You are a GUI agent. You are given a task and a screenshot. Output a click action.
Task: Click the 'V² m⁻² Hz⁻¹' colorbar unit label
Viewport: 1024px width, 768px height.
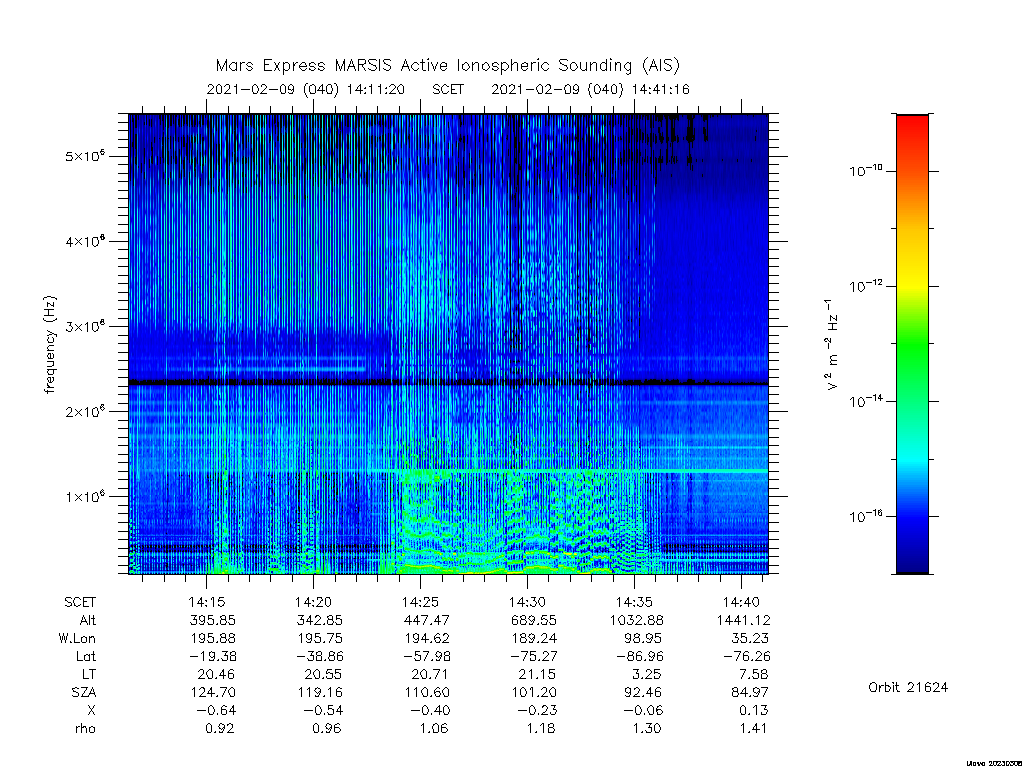(831, 344)
